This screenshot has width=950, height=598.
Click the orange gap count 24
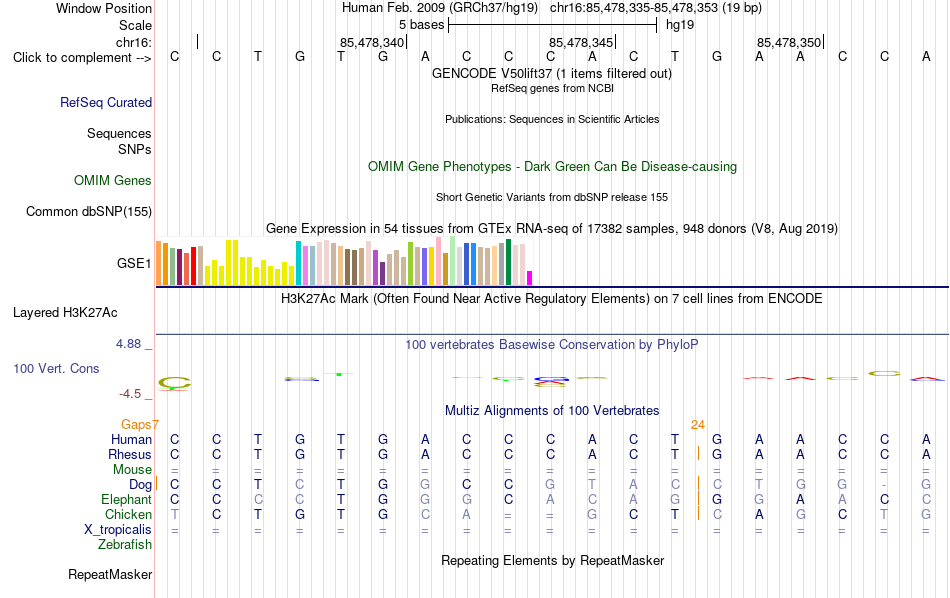[x=698, y=425]
